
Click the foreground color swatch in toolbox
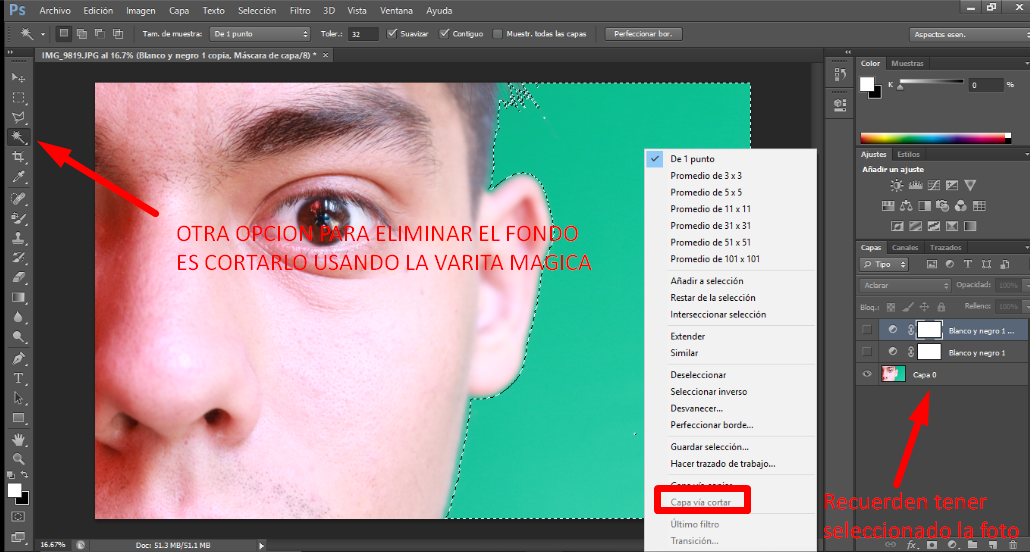(x=14, y=490)
